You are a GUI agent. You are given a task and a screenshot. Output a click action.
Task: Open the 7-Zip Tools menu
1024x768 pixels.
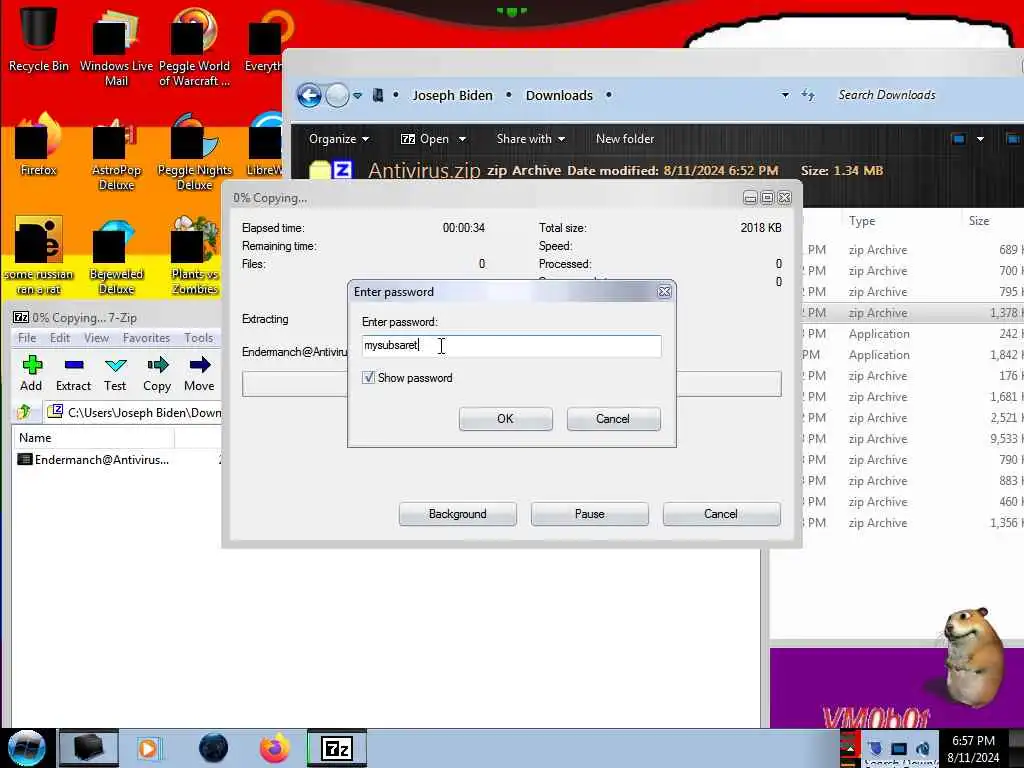point(199,338)
